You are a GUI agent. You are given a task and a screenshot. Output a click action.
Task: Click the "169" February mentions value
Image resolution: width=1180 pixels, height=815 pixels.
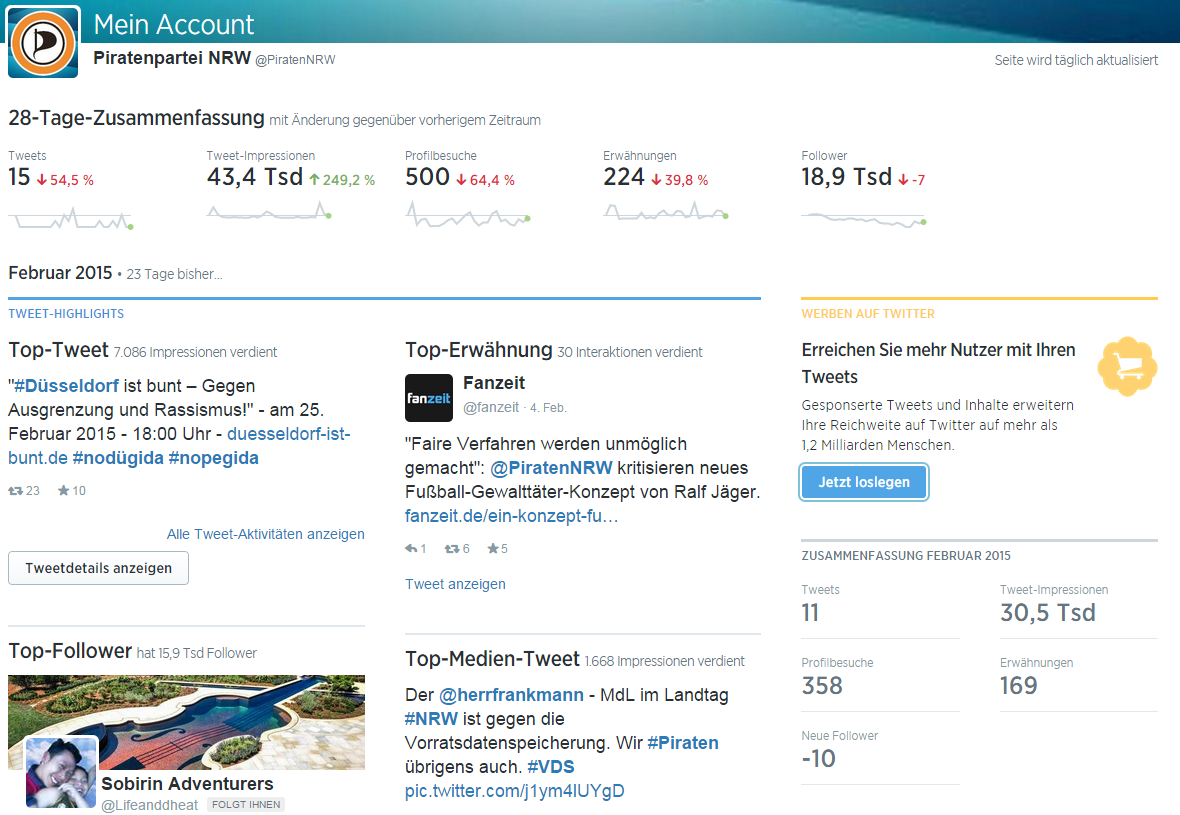1019,686
